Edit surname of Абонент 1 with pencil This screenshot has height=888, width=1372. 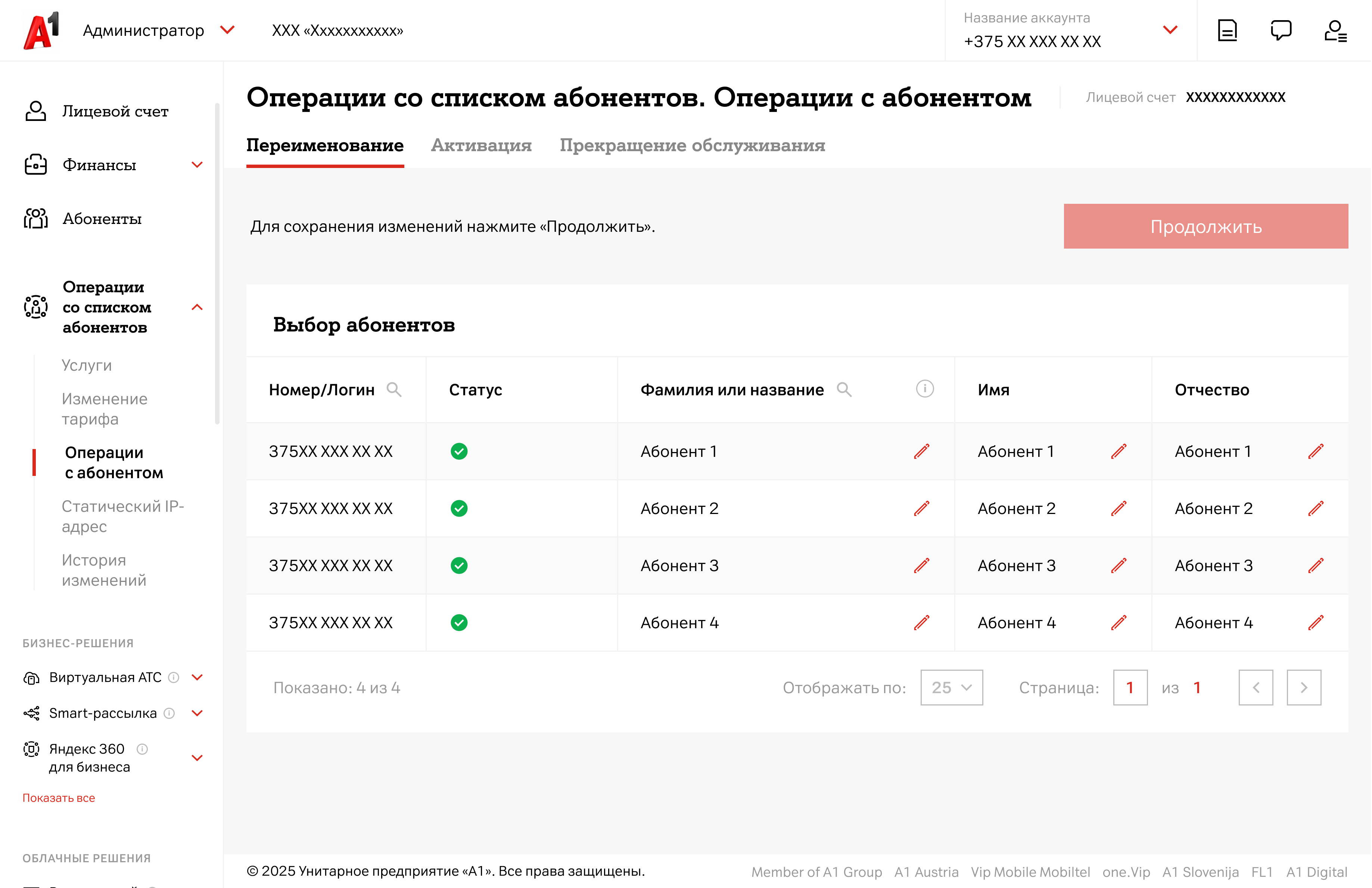pos(921,451)
